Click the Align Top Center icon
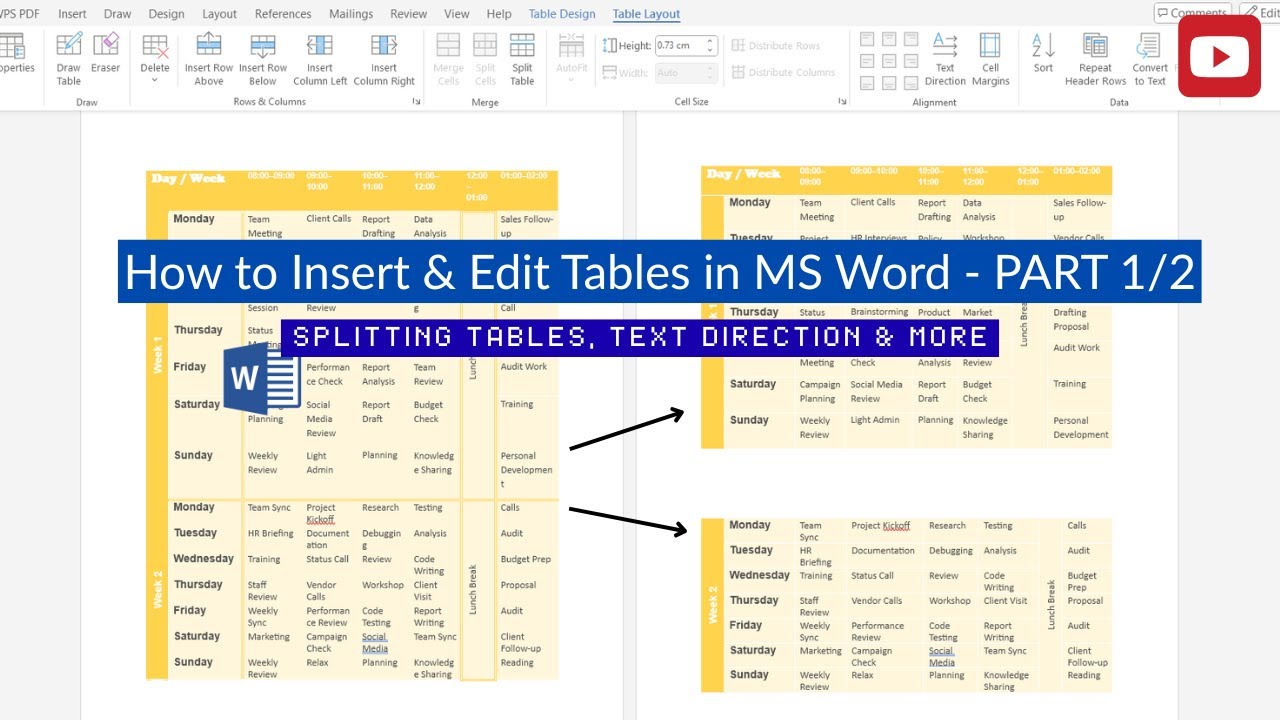The image size is (1280, 720). tap(889, 39)
